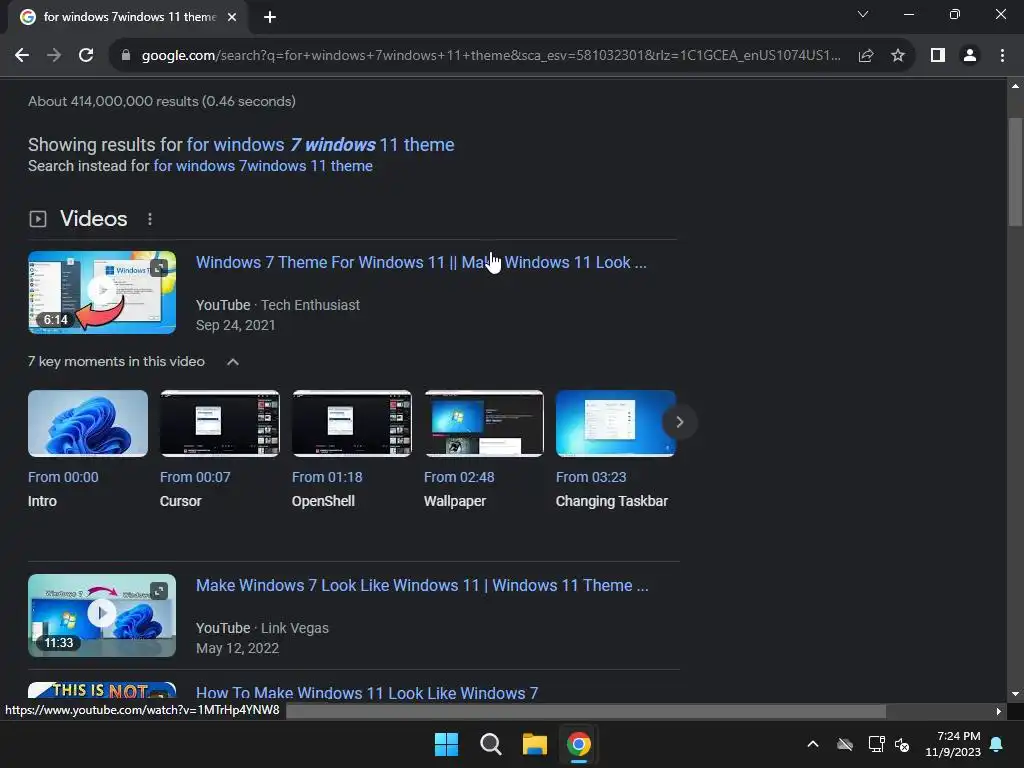Play the 6:14 video thumbnail
Screen dimensions: 1024x768
click(102, 293)
